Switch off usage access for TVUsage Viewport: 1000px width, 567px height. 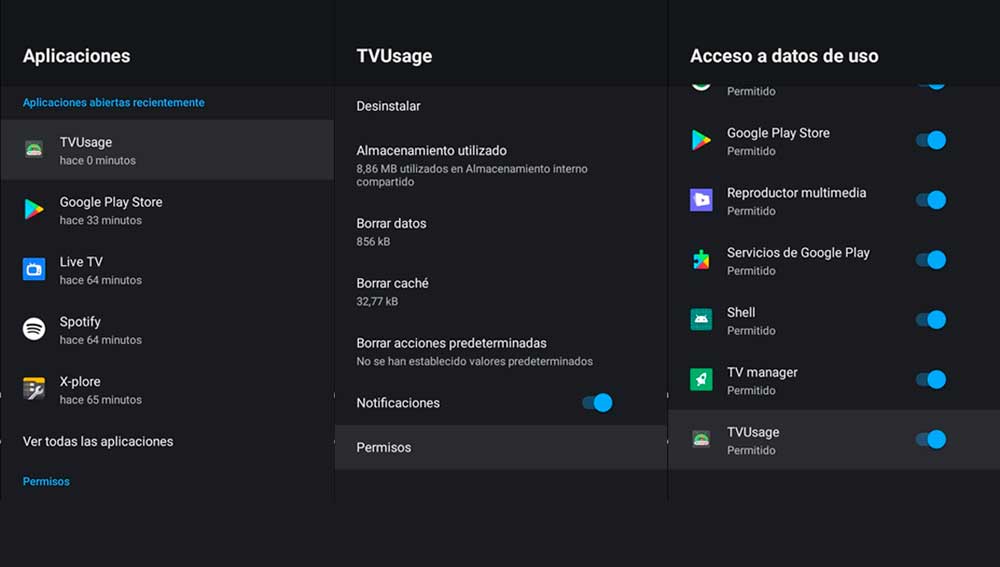click(x=931, y=439)
